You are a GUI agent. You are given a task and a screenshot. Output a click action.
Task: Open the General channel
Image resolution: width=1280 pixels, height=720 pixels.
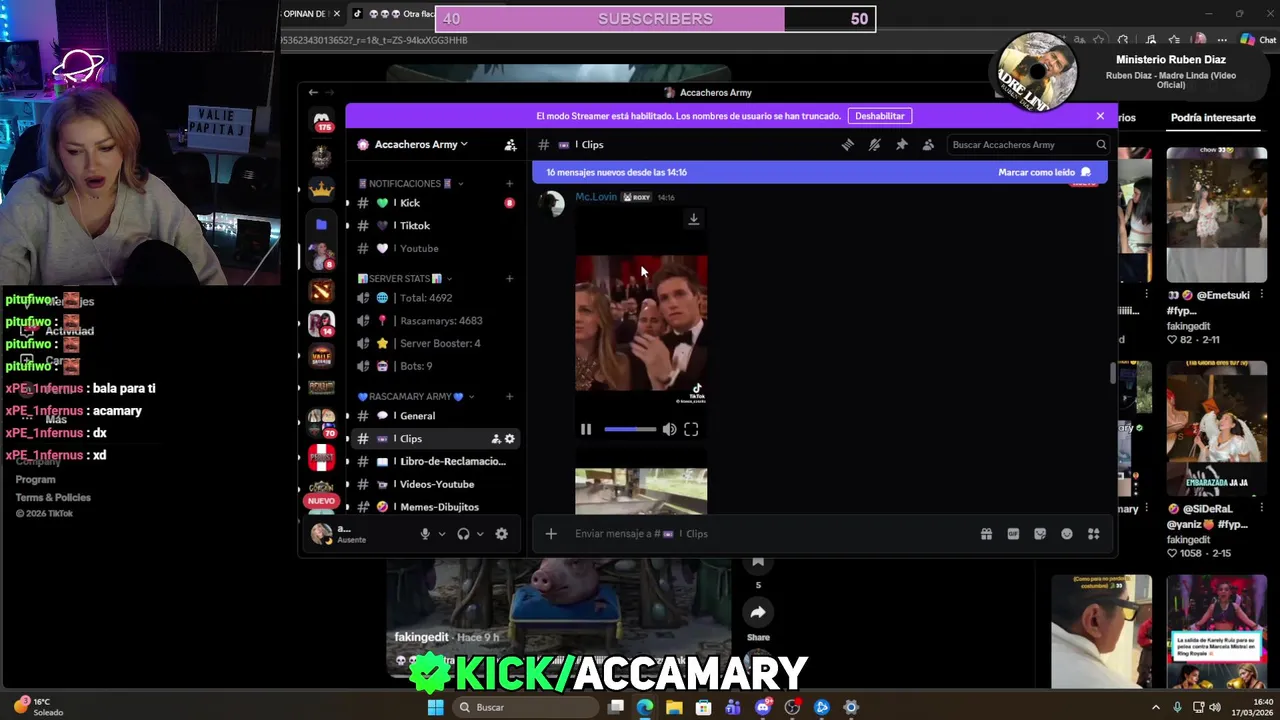coord(436,416)
